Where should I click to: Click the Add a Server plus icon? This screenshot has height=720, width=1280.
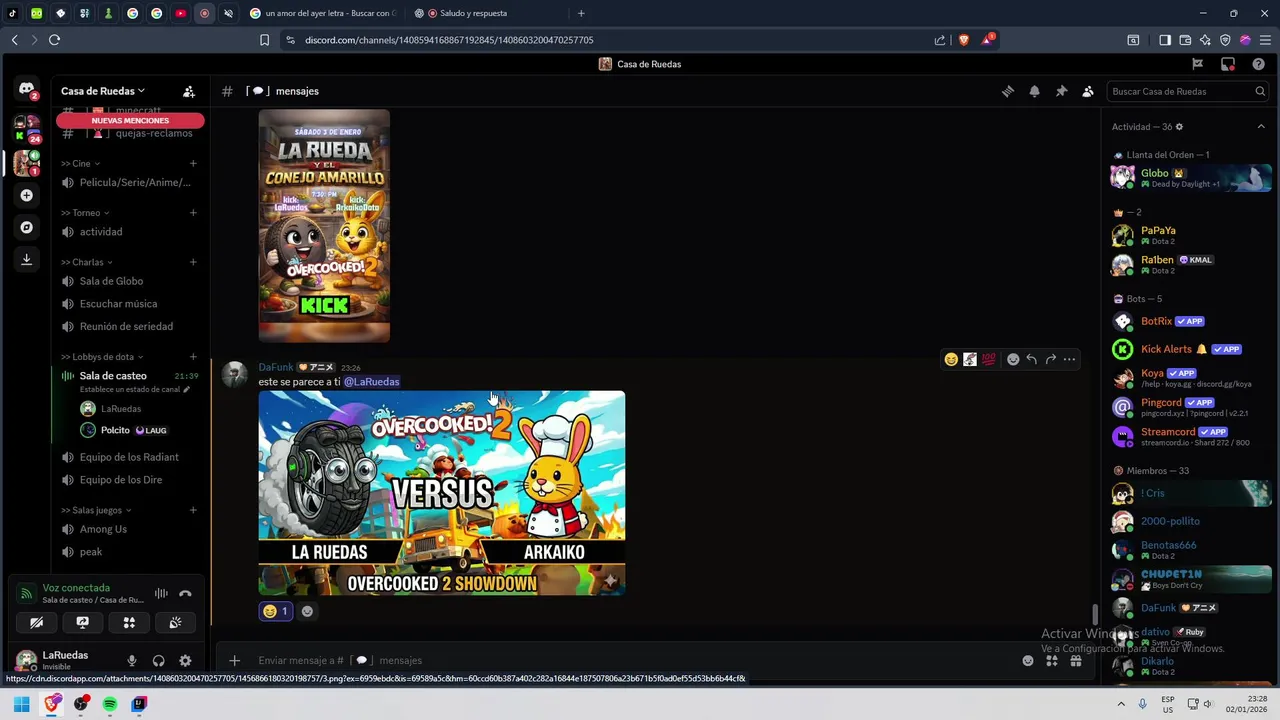(x=27, y=195)
